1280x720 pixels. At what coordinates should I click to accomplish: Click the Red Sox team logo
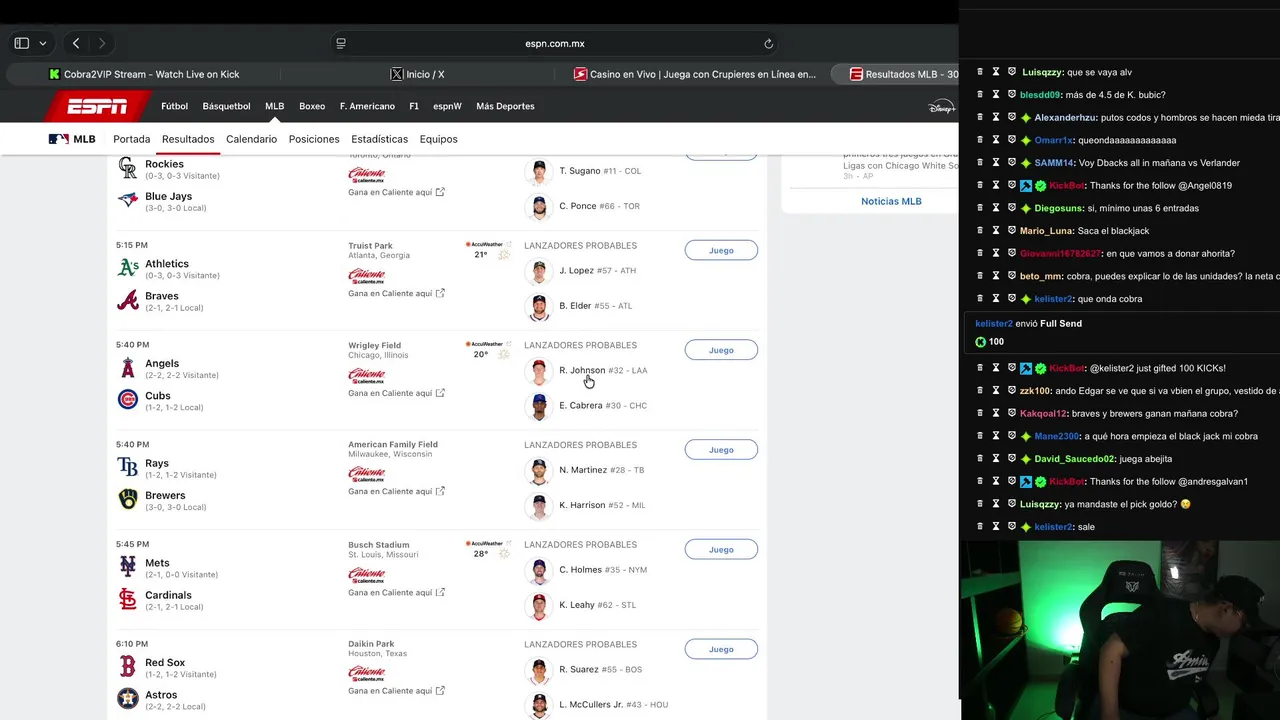[128, 666]
